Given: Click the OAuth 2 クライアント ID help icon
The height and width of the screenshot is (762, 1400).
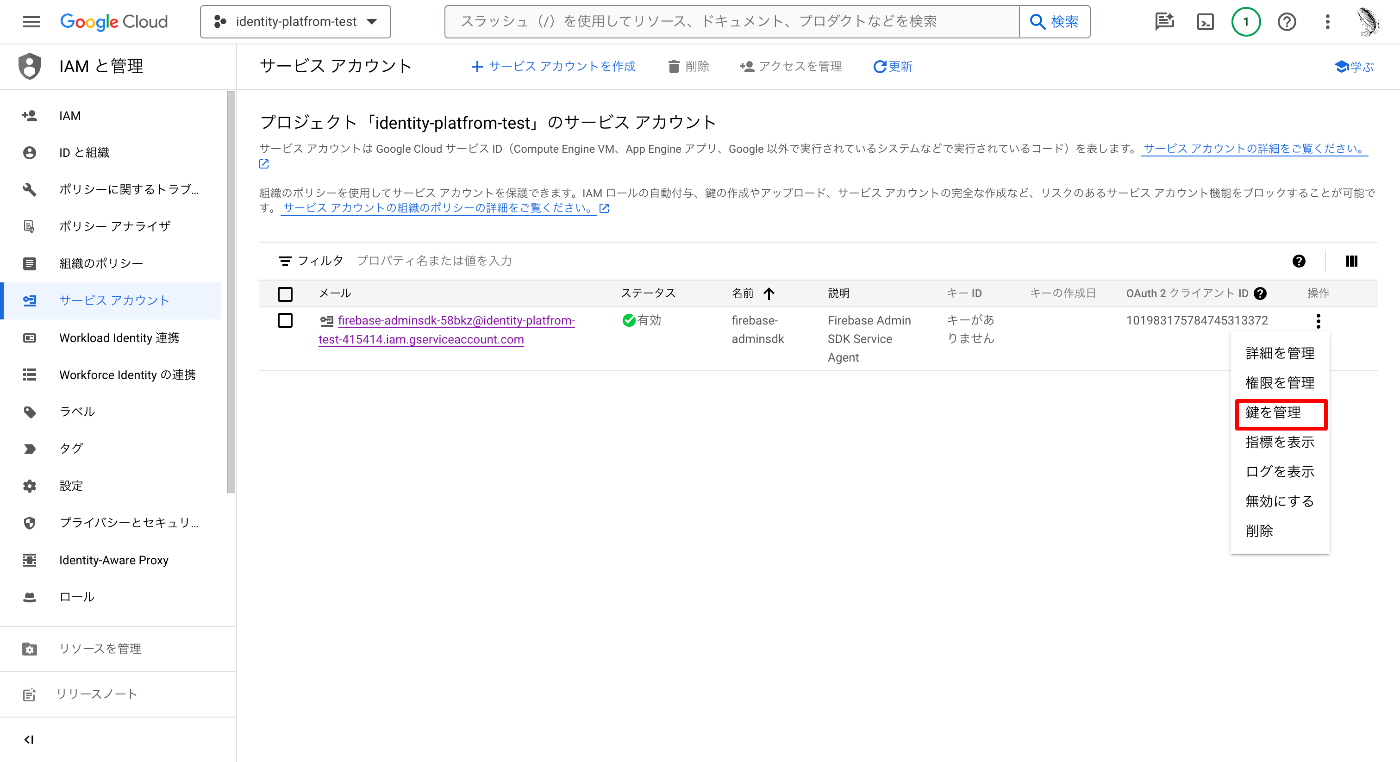Looking at the screenshot, I should point(1260,294).
